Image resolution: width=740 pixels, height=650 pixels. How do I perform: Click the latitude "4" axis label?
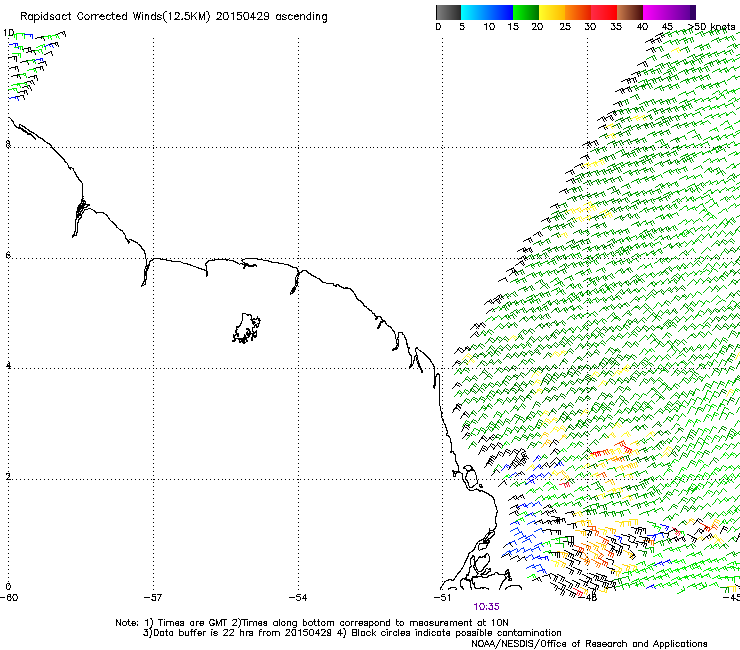tap(8, 366)
